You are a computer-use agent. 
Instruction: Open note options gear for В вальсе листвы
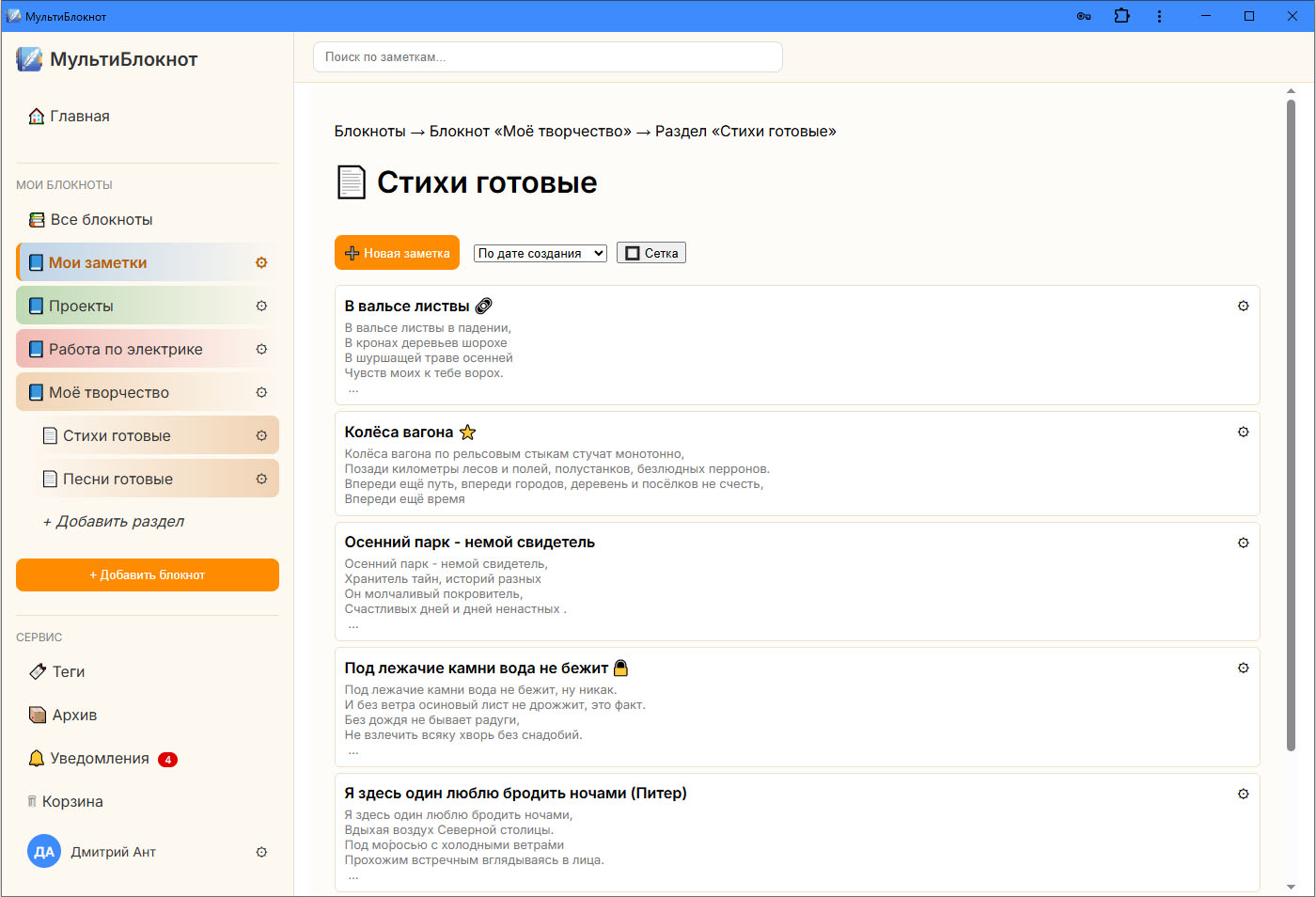point(1243,306)
